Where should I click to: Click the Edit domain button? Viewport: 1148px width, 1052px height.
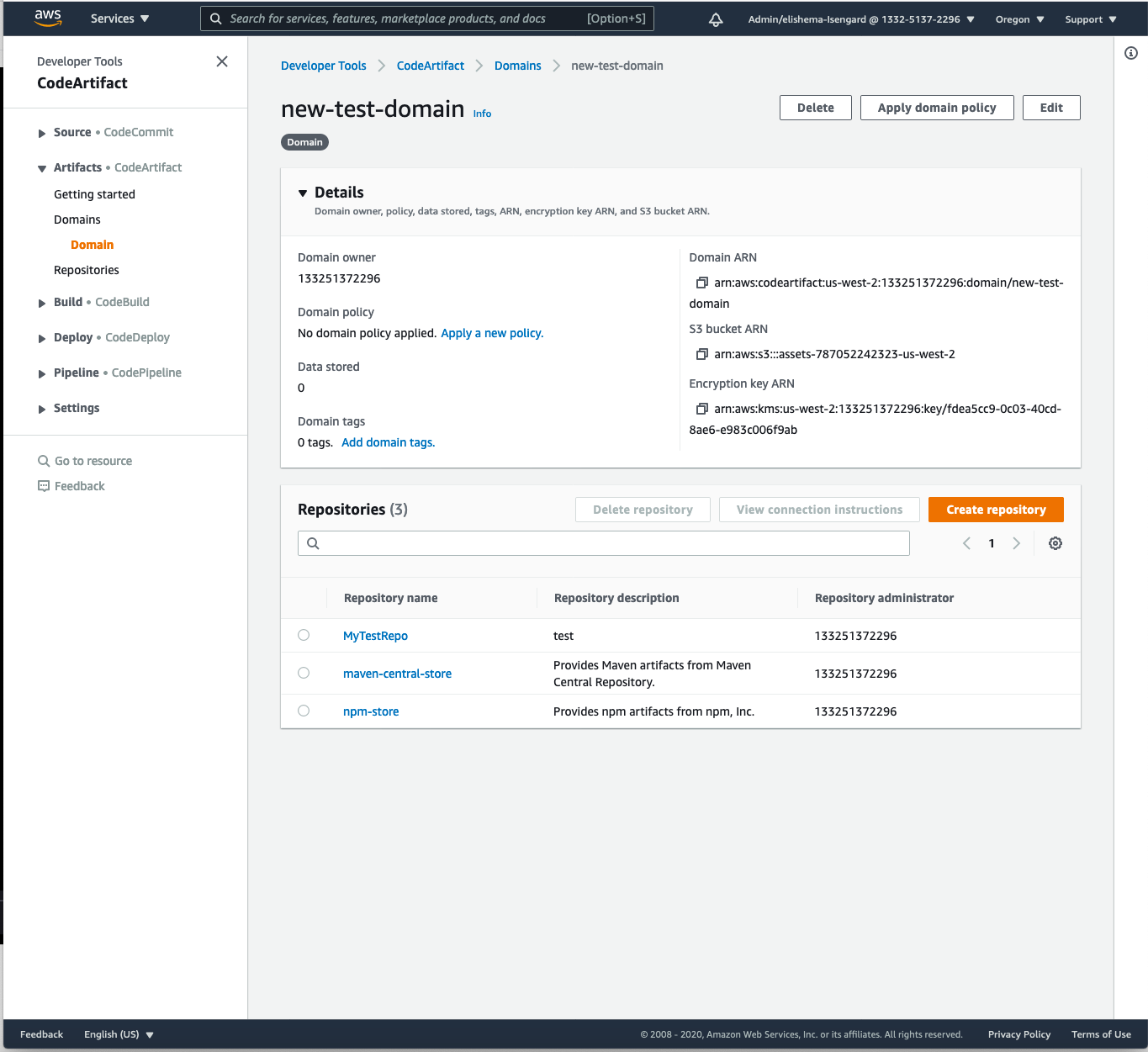pos(1051,108)
